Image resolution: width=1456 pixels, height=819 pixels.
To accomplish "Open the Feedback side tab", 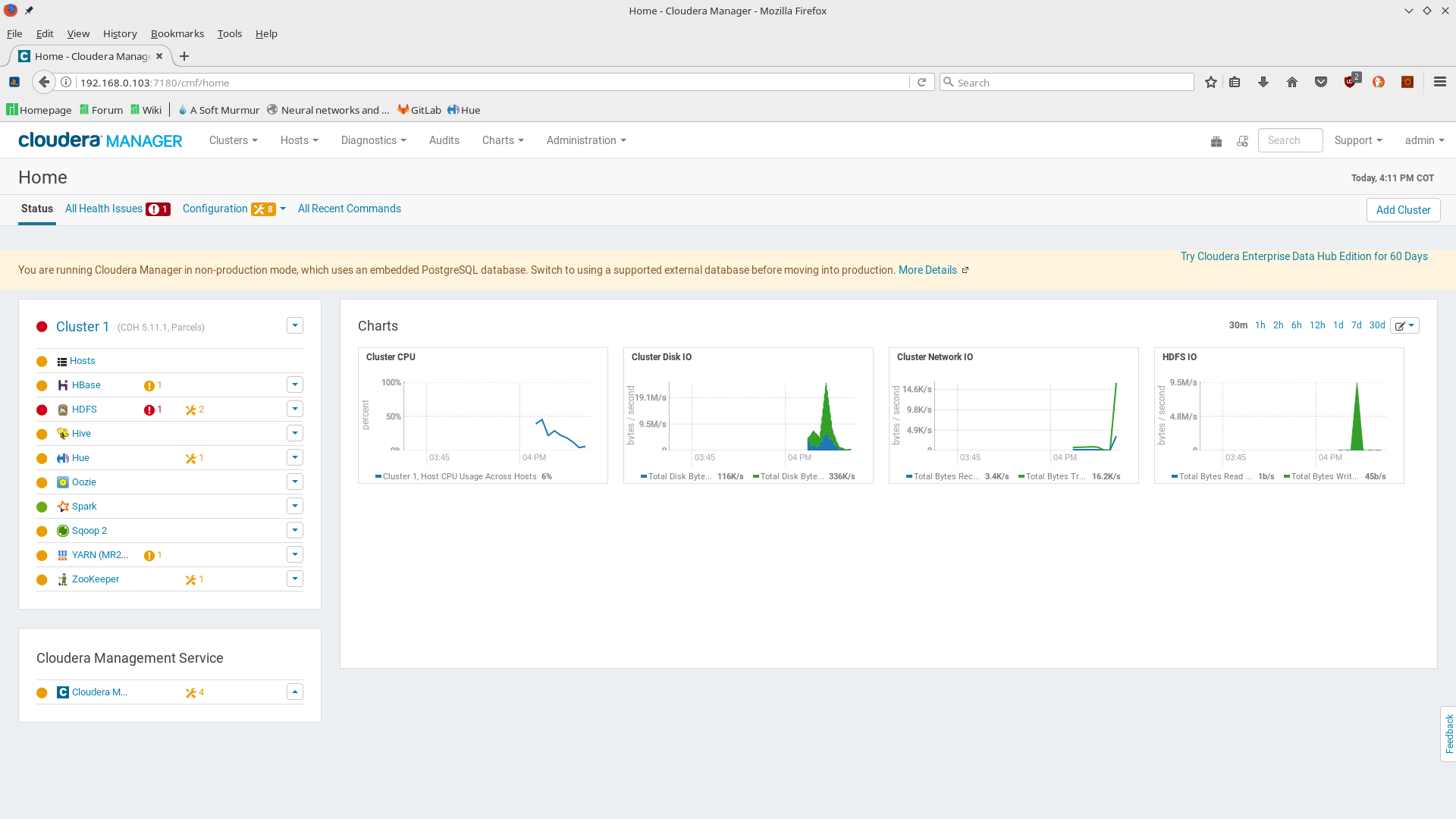I will coord(1448,733).
